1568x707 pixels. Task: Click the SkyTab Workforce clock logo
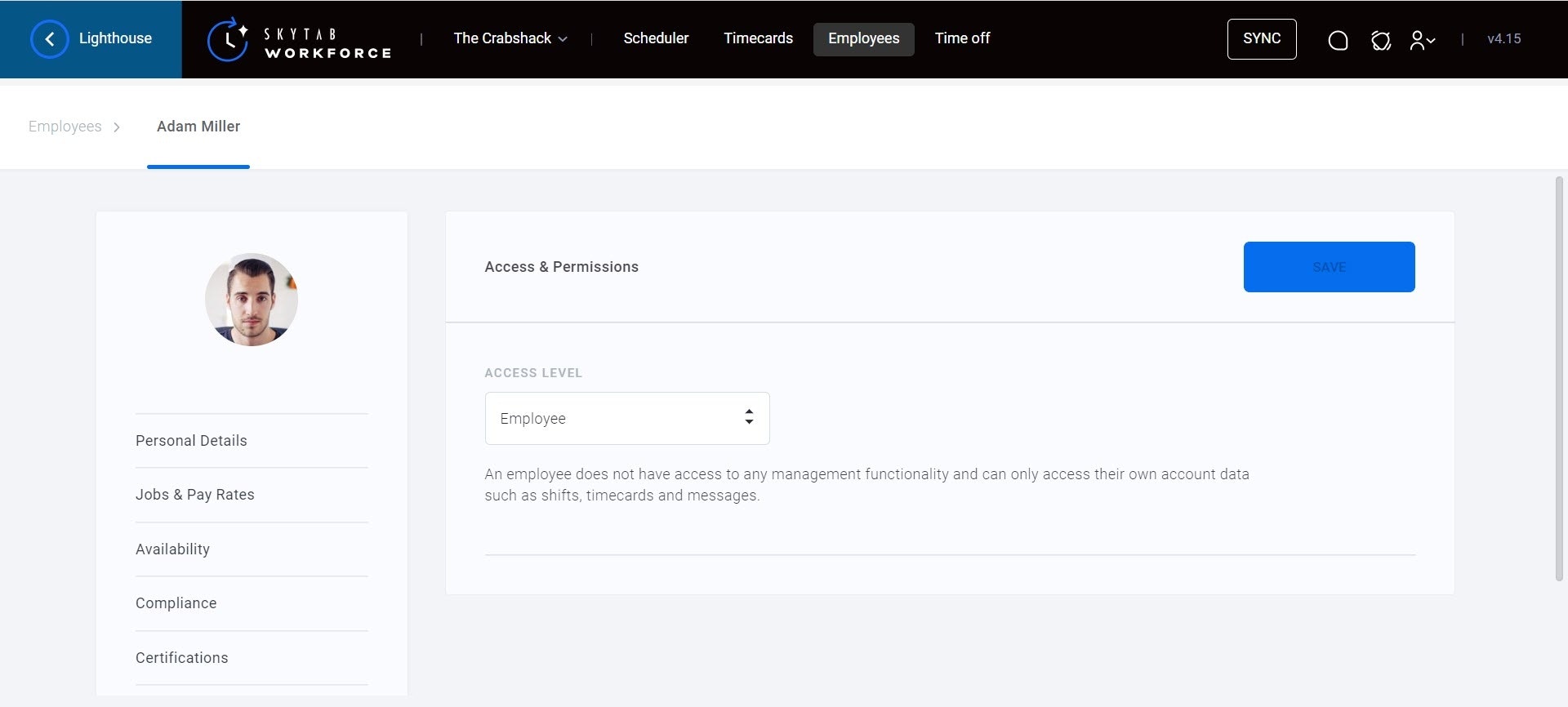pos(228,39)
